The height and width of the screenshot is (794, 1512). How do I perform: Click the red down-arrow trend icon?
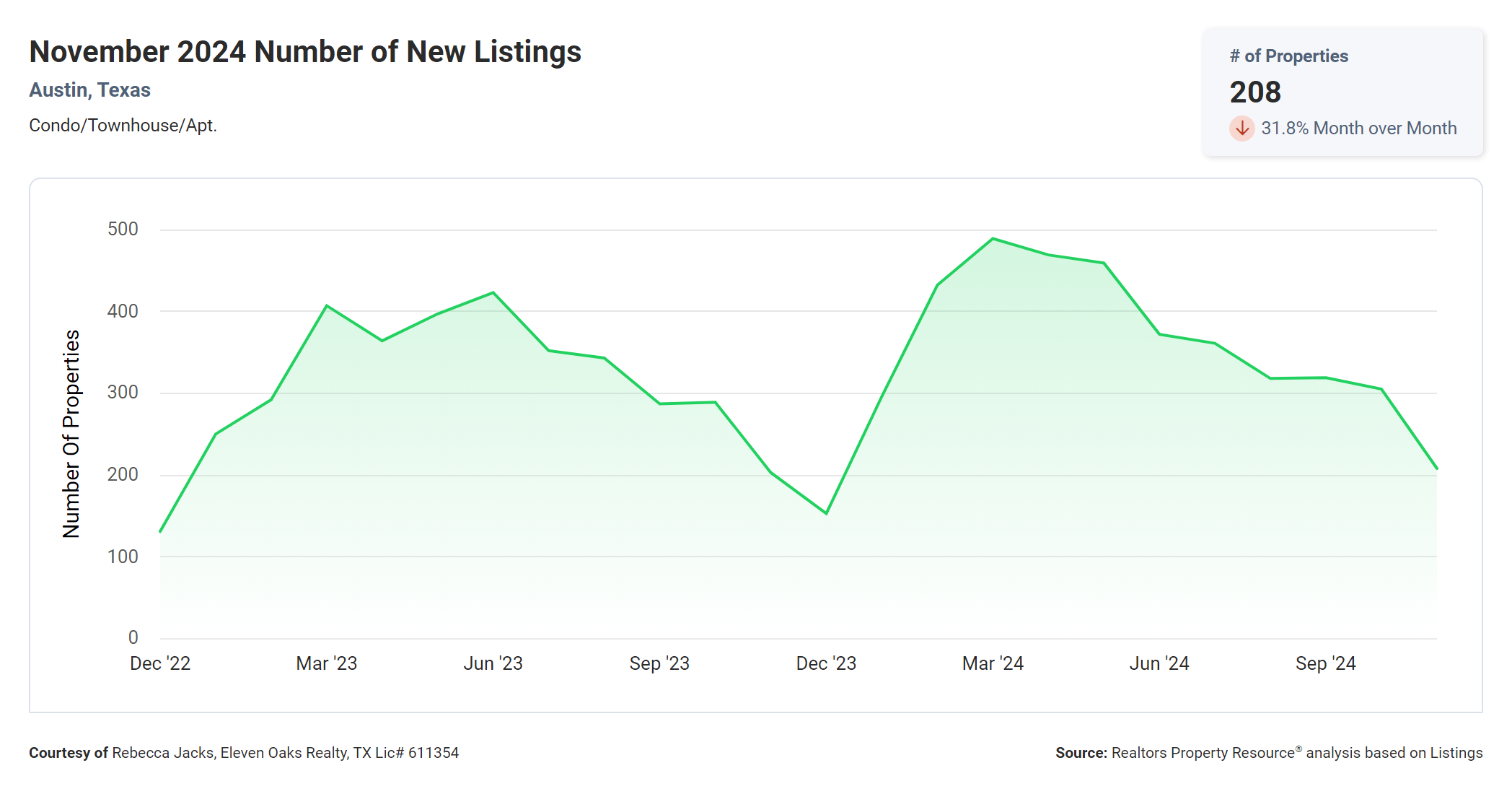coord(1241,128)
